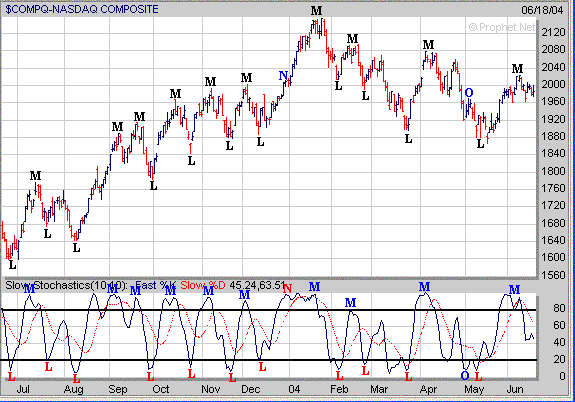
Task: Click the Feb month label
Action: 339,389
